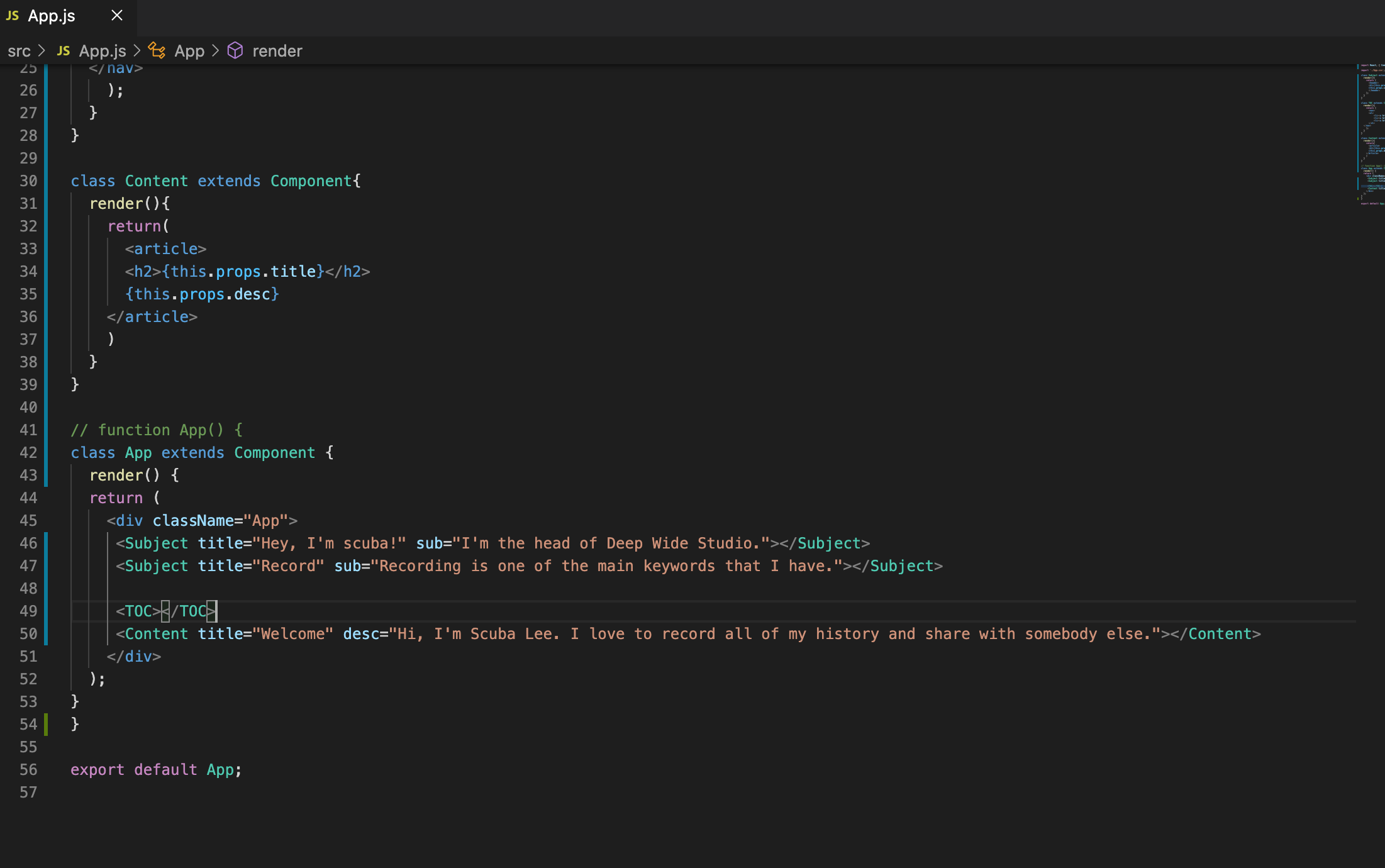Image resolution: width=1385 pixels, height=868 pixels.
Task: Click line number 30 for class Content
Action: 28,181
